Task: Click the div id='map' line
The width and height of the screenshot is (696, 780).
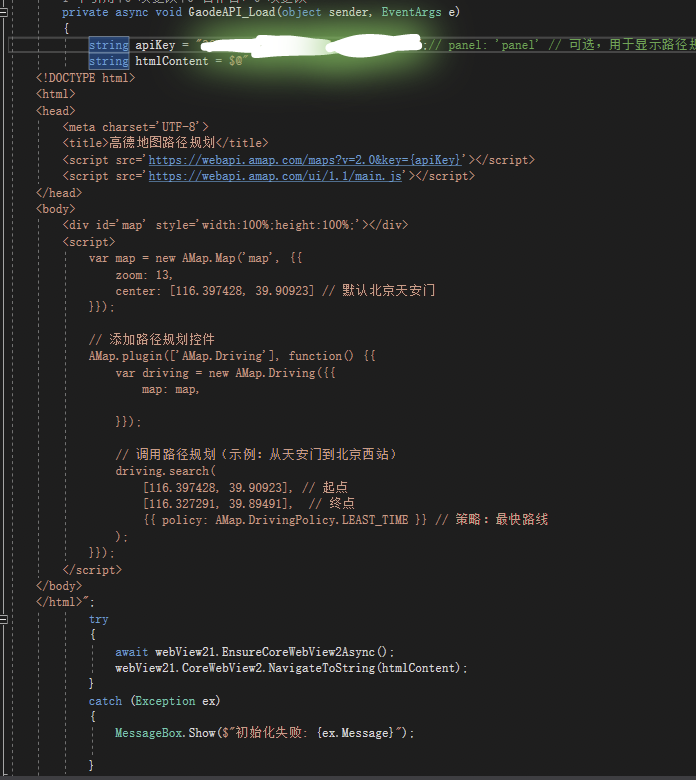Action: (235, 225)
